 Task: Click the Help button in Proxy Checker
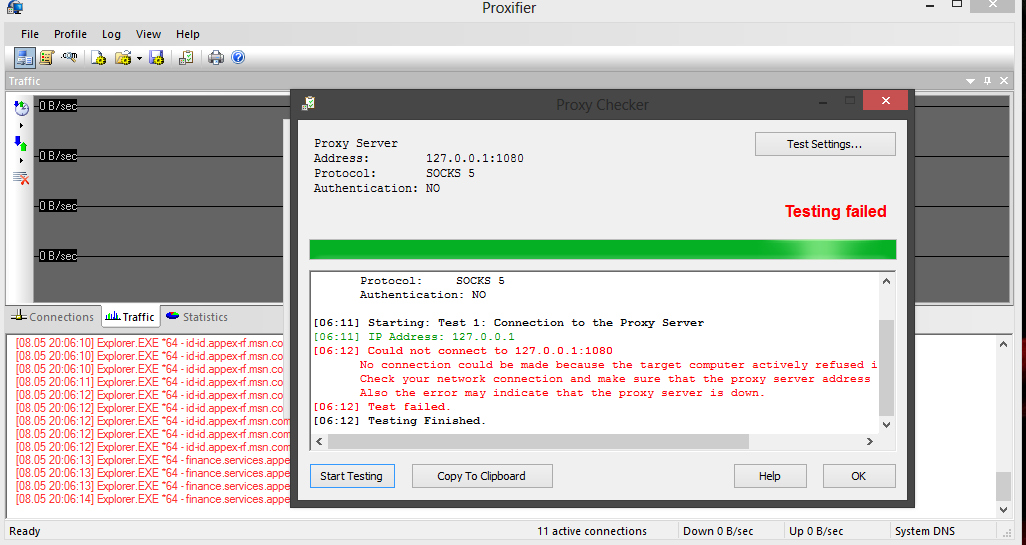[770, 476]
